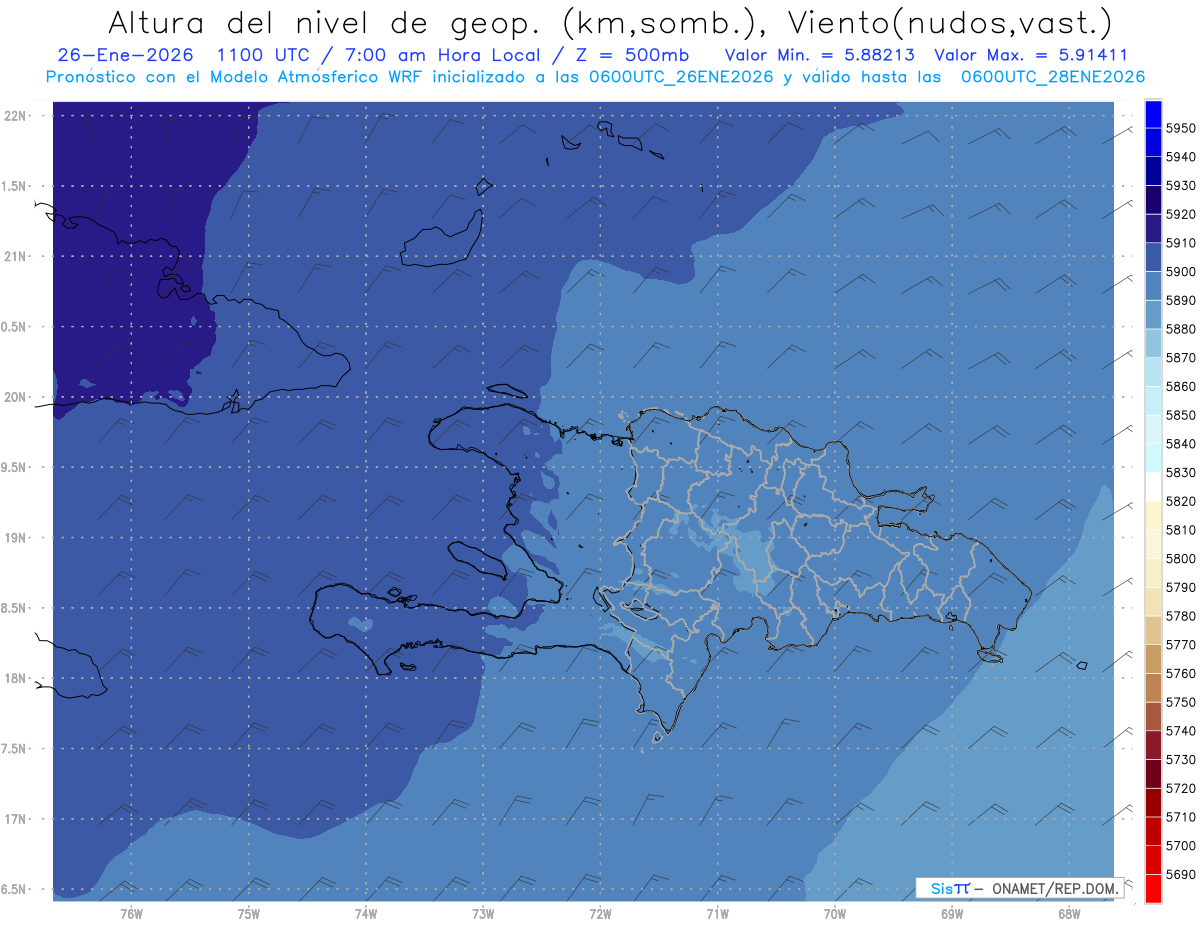The image size is (1200, 927).
Task: Select the 5910 legend value
Action: pyautogui.click(x=1180, y=243)
